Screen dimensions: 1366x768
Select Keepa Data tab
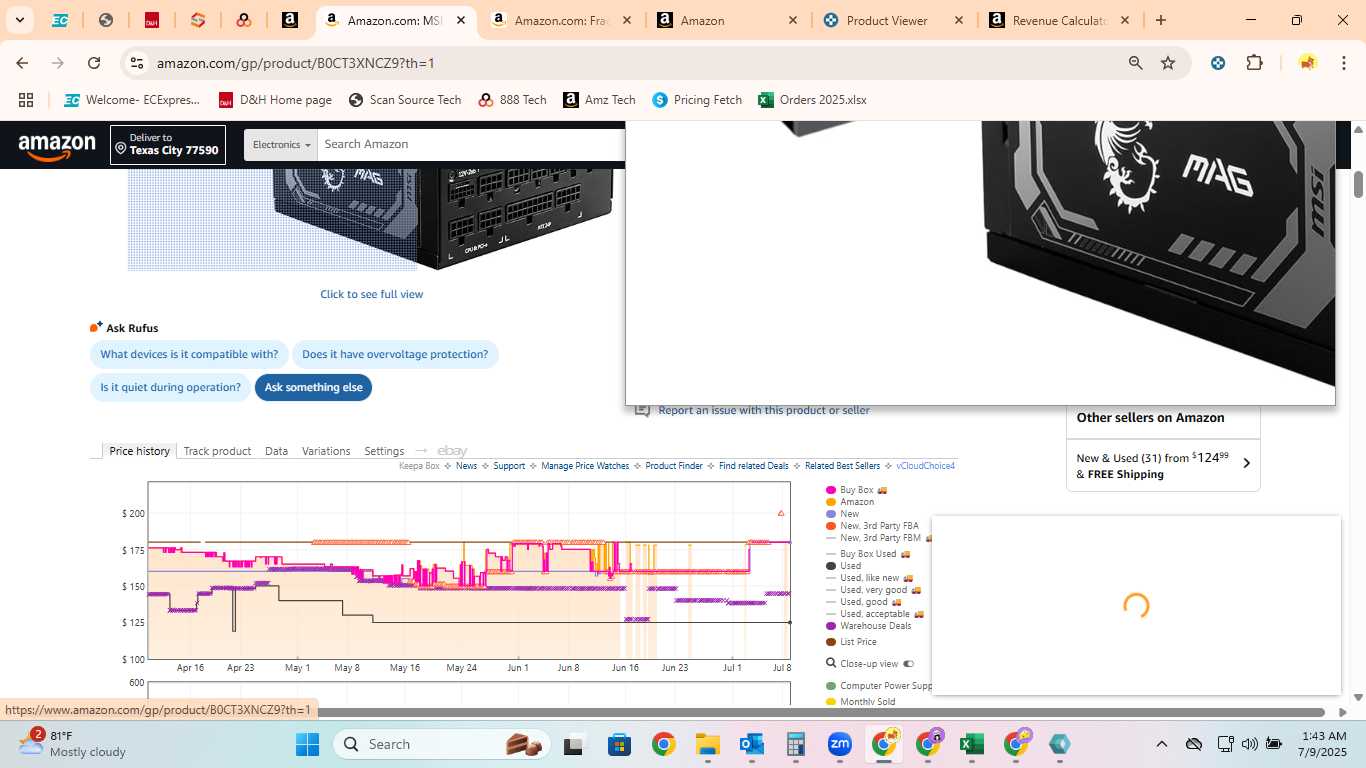tap(276, 451)
